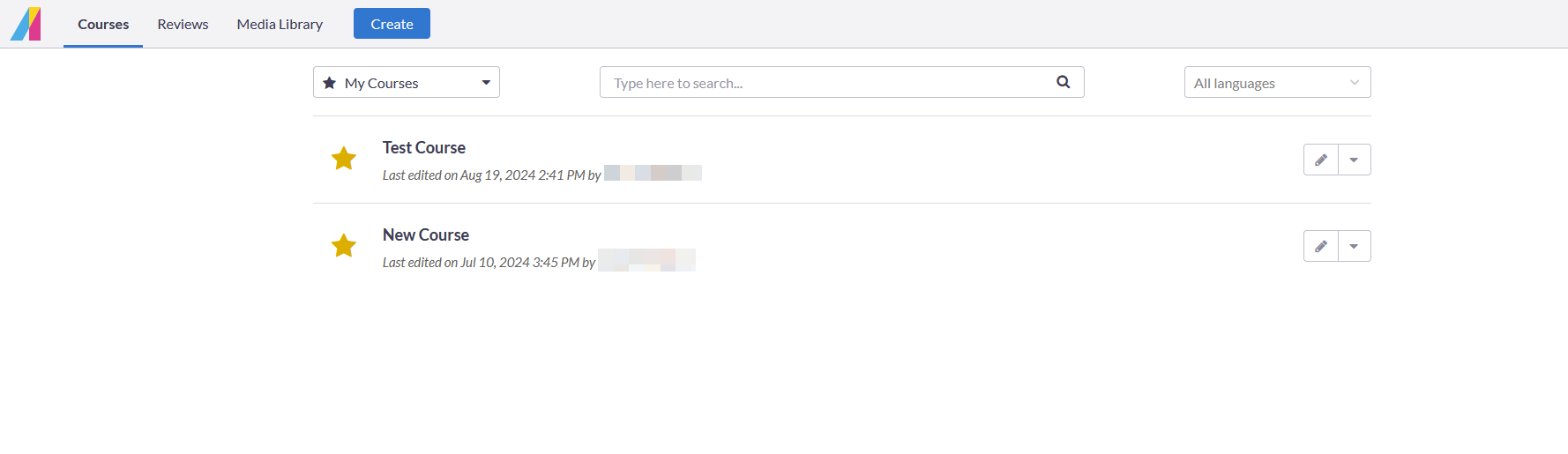Click the blurred author name on New Course

(646, 260)
